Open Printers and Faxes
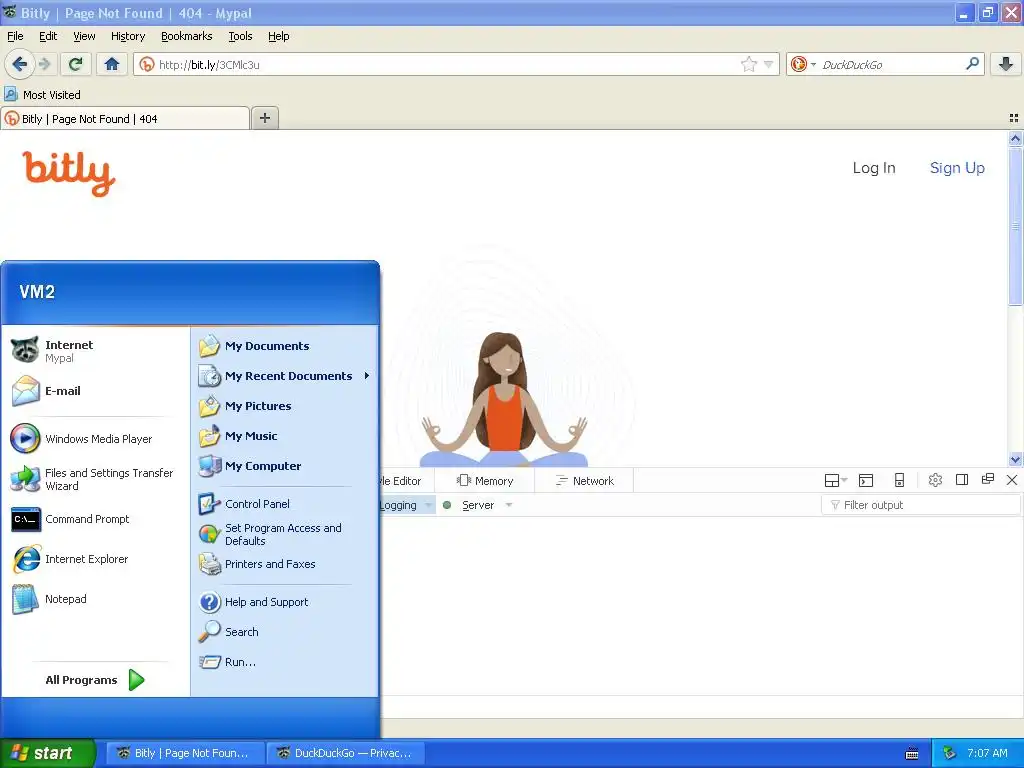 coord(270,564)
